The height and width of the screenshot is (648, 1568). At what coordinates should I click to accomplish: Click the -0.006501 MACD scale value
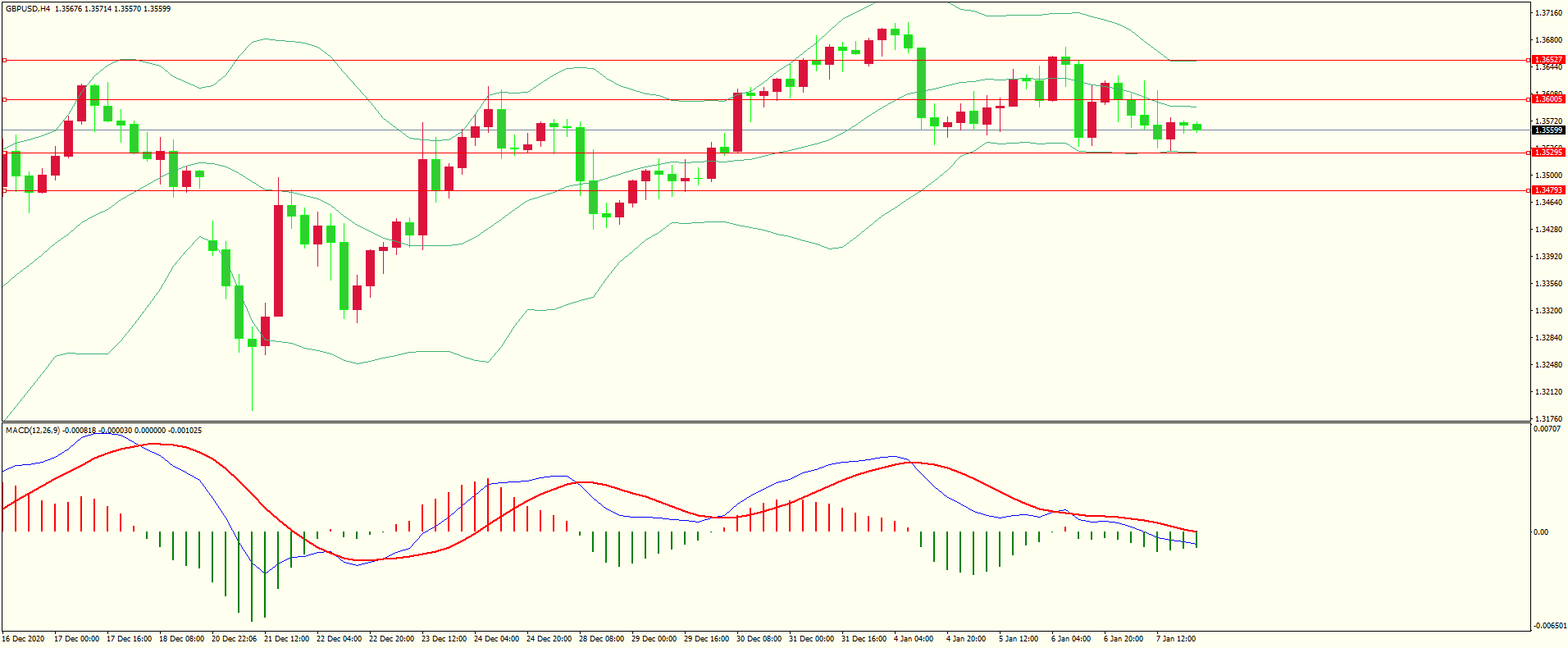coord(1548,625)
